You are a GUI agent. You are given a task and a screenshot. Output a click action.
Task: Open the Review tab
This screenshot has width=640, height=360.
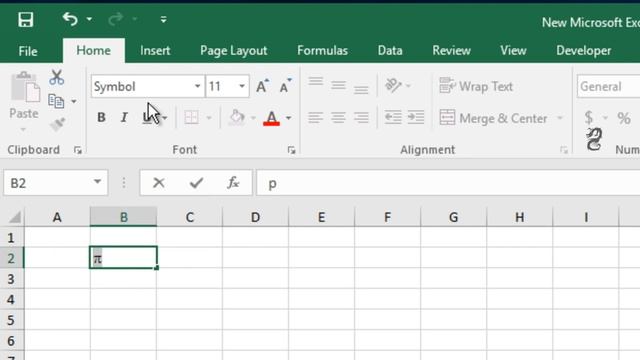[x=451, y=51]
